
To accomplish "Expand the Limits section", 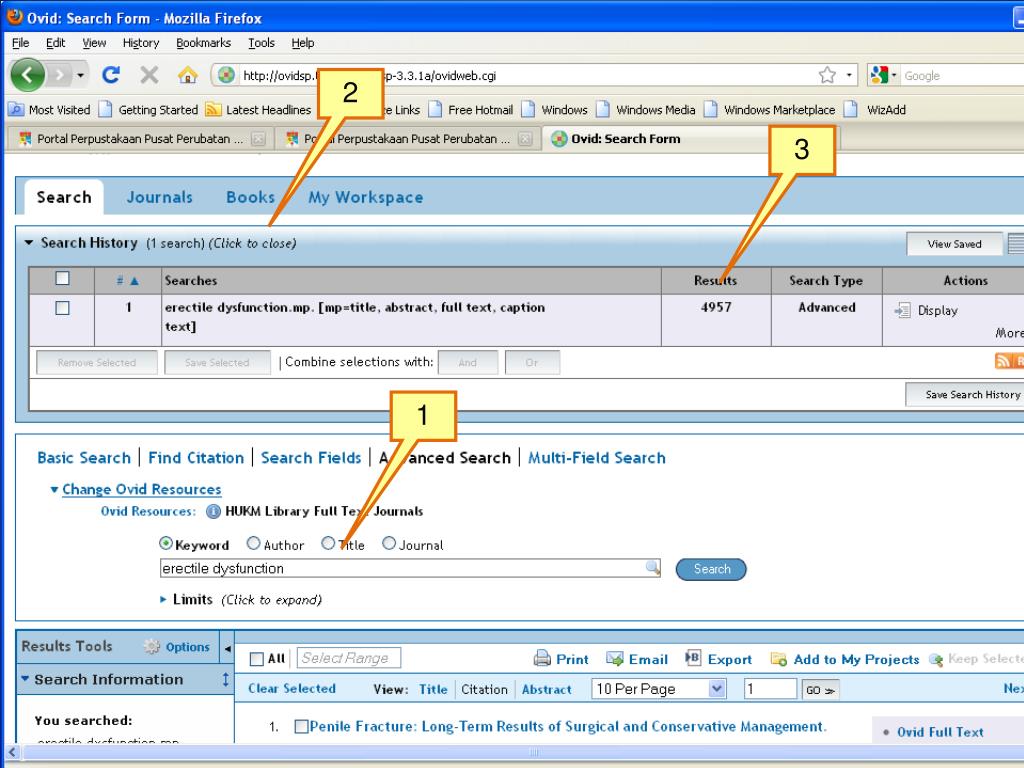I will (163, 600).
